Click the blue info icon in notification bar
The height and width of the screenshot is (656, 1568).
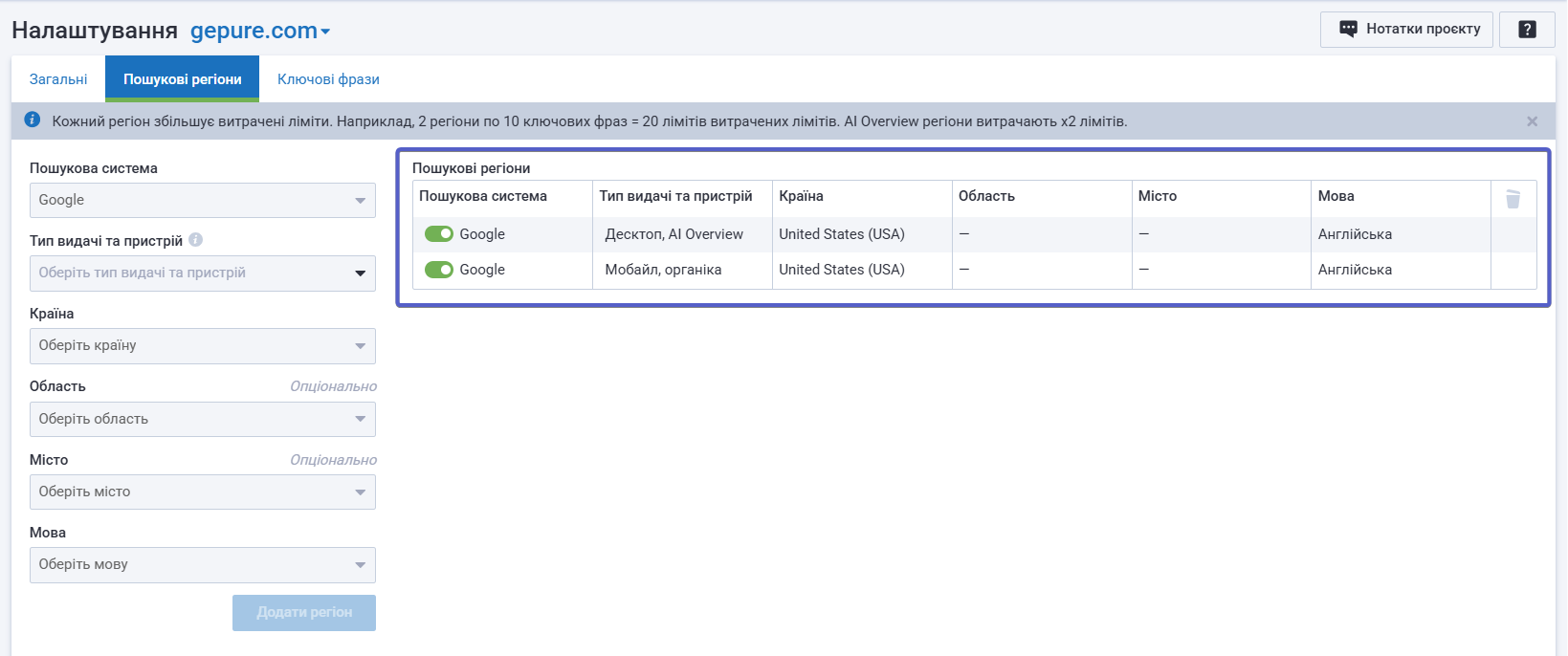pyautogui.click(x=33, y=120)
